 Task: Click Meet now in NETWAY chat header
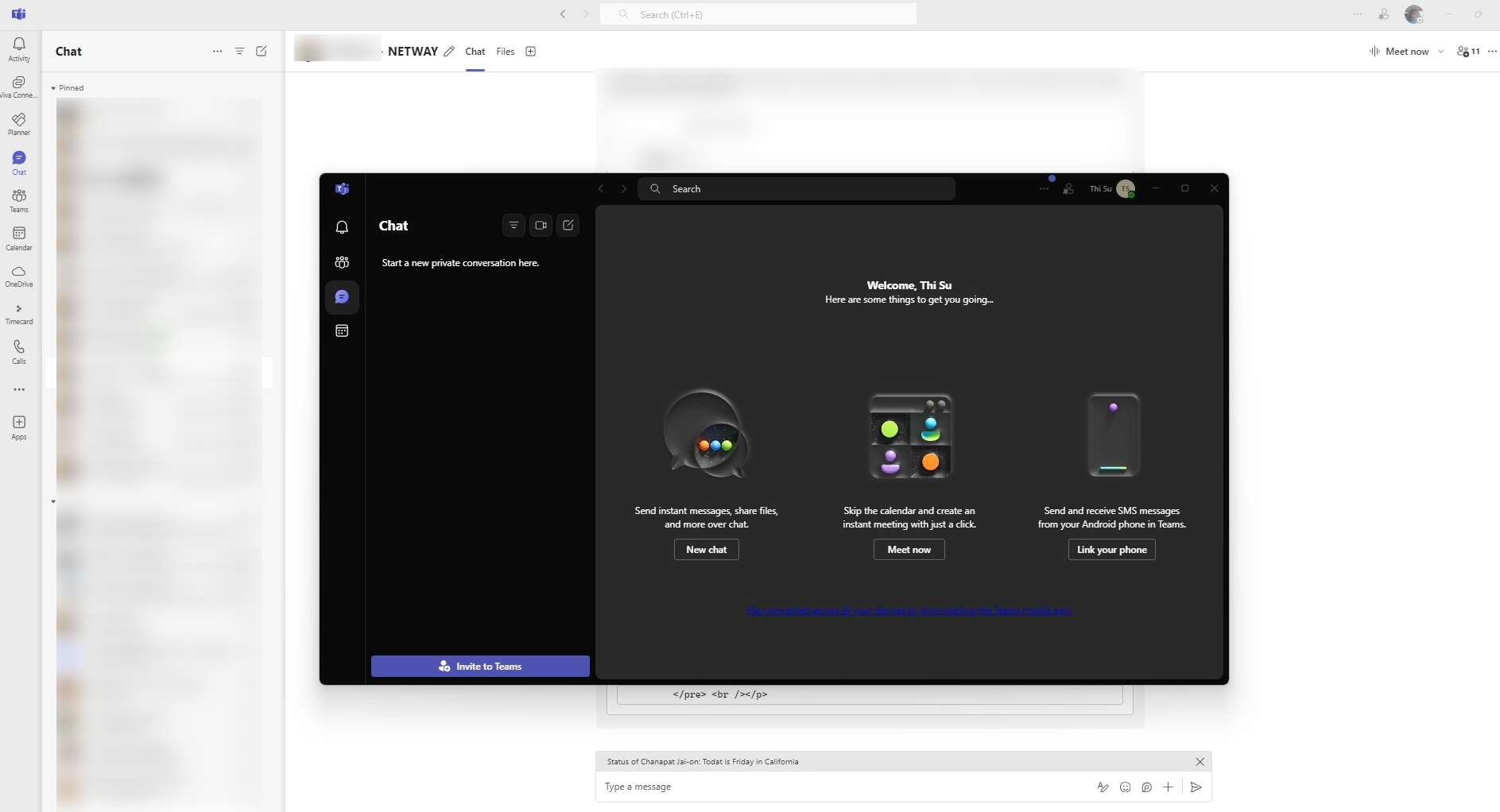pos(1399,52)
